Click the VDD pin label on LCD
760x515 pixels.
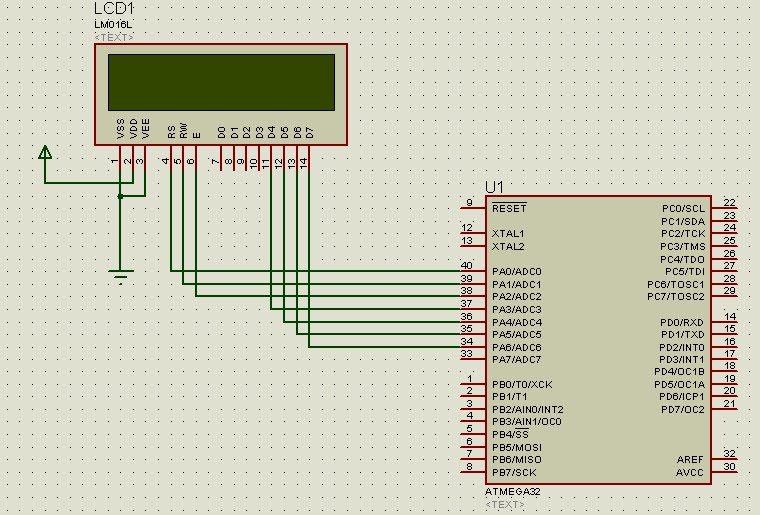[x=134, y=128]
